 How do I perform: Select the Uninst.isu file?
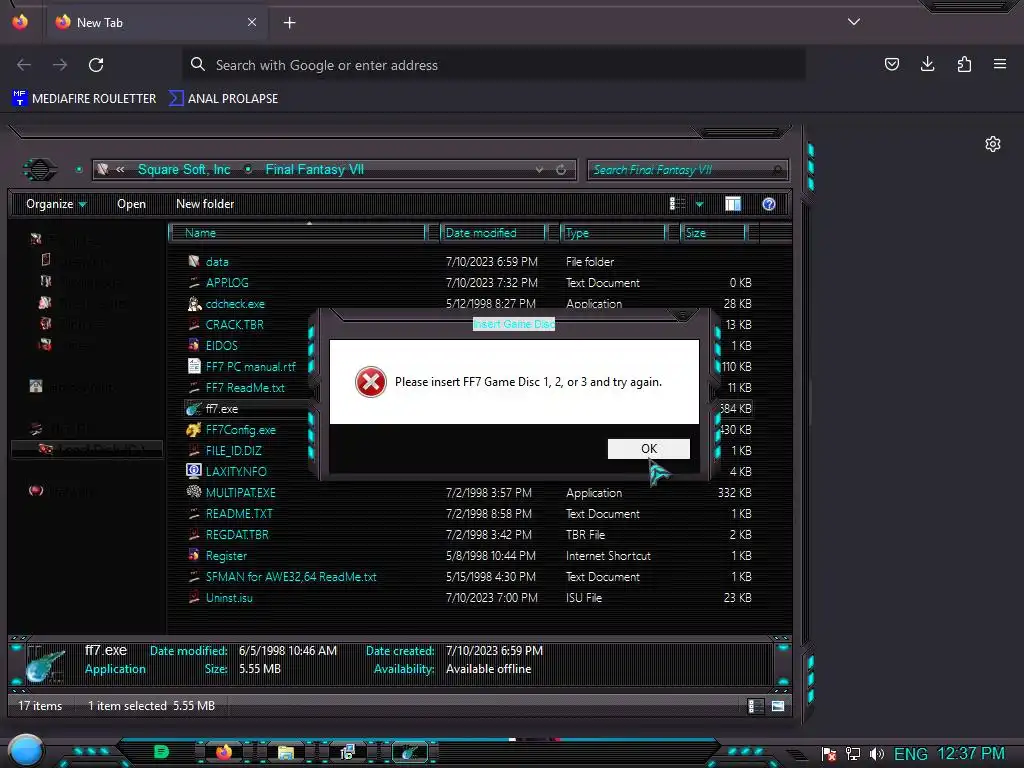[x=229, y=598]
